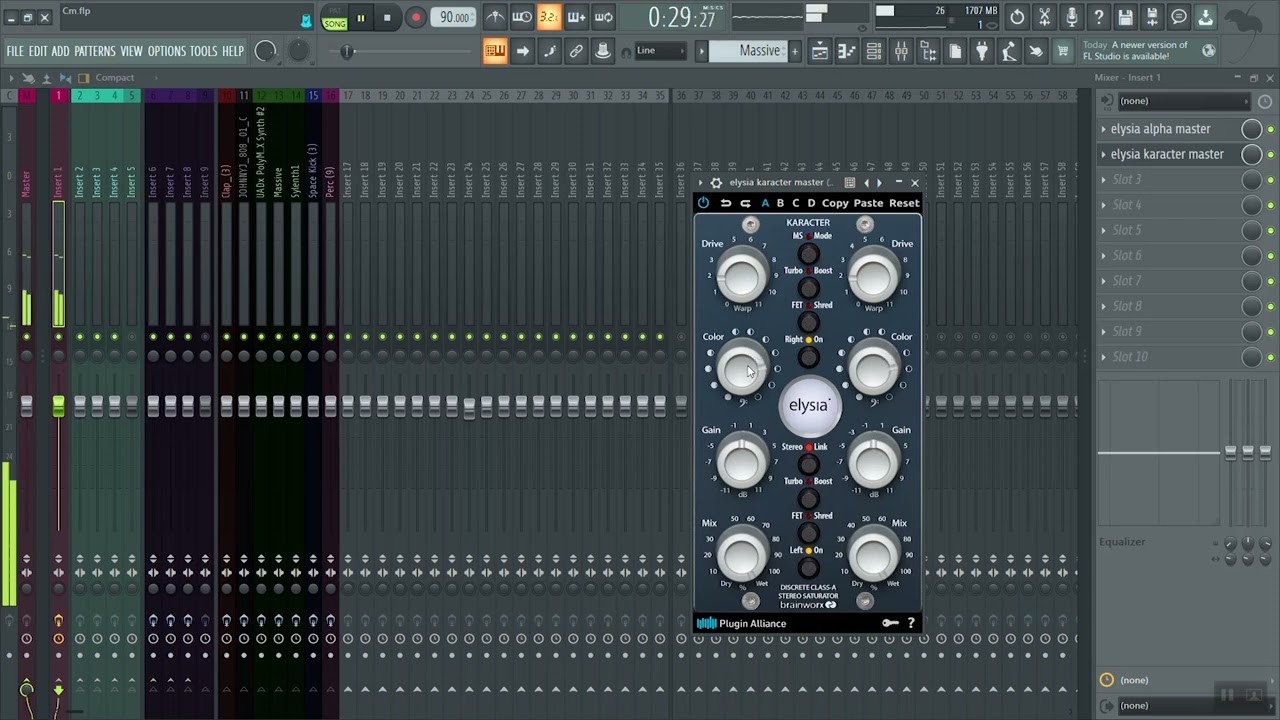Open the plugin window menu arrow beside the gear
The height and width of the screenshot is (720, 1280).
[x=702, y=183]
